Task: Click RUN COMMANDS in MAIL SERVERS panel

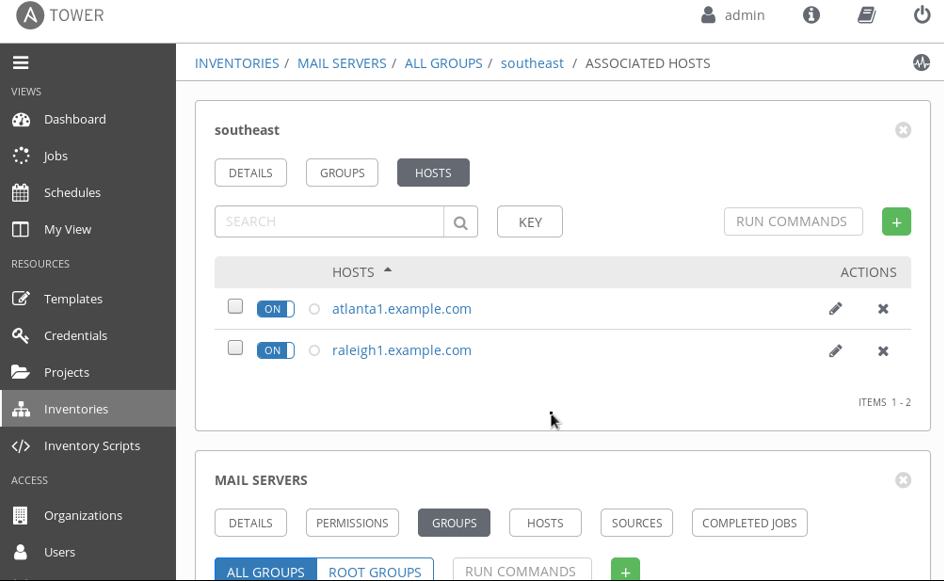Action: (521, 571)
